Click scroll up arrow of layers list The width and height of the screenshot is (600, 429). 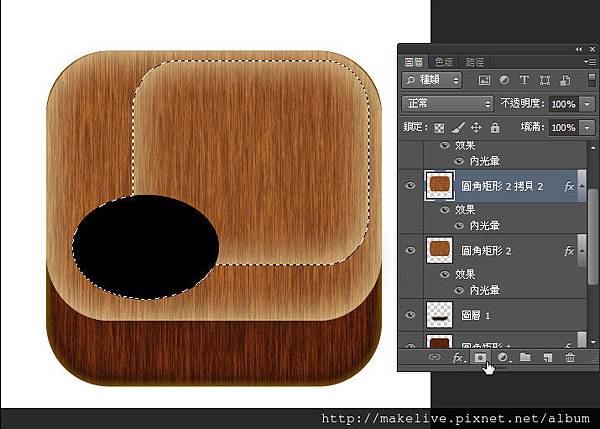(593, 147)
